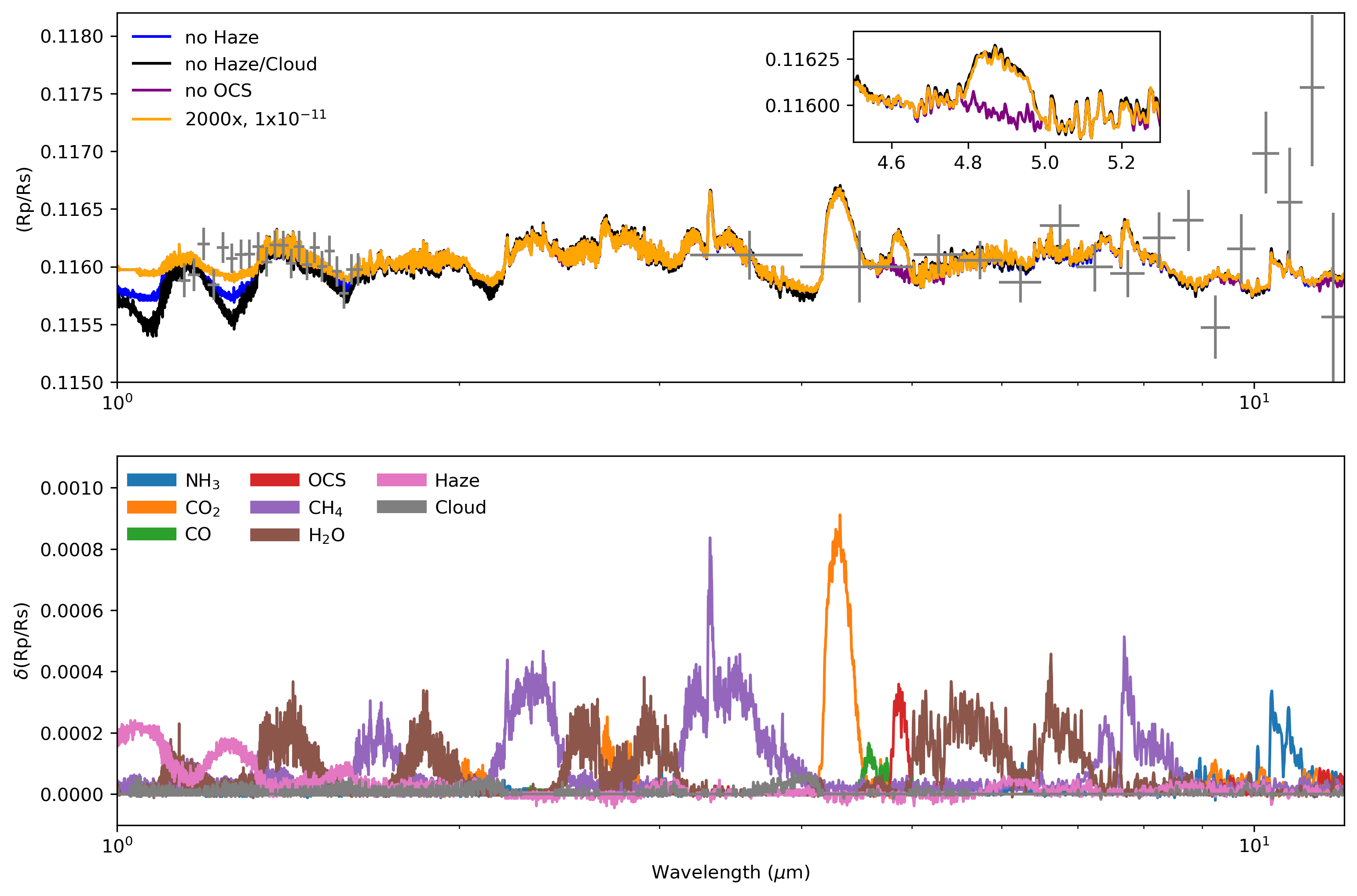Click the 0.1155 y-axis tick label
The width and height of the screenshot is (1357, 896).
coord(72,325)
